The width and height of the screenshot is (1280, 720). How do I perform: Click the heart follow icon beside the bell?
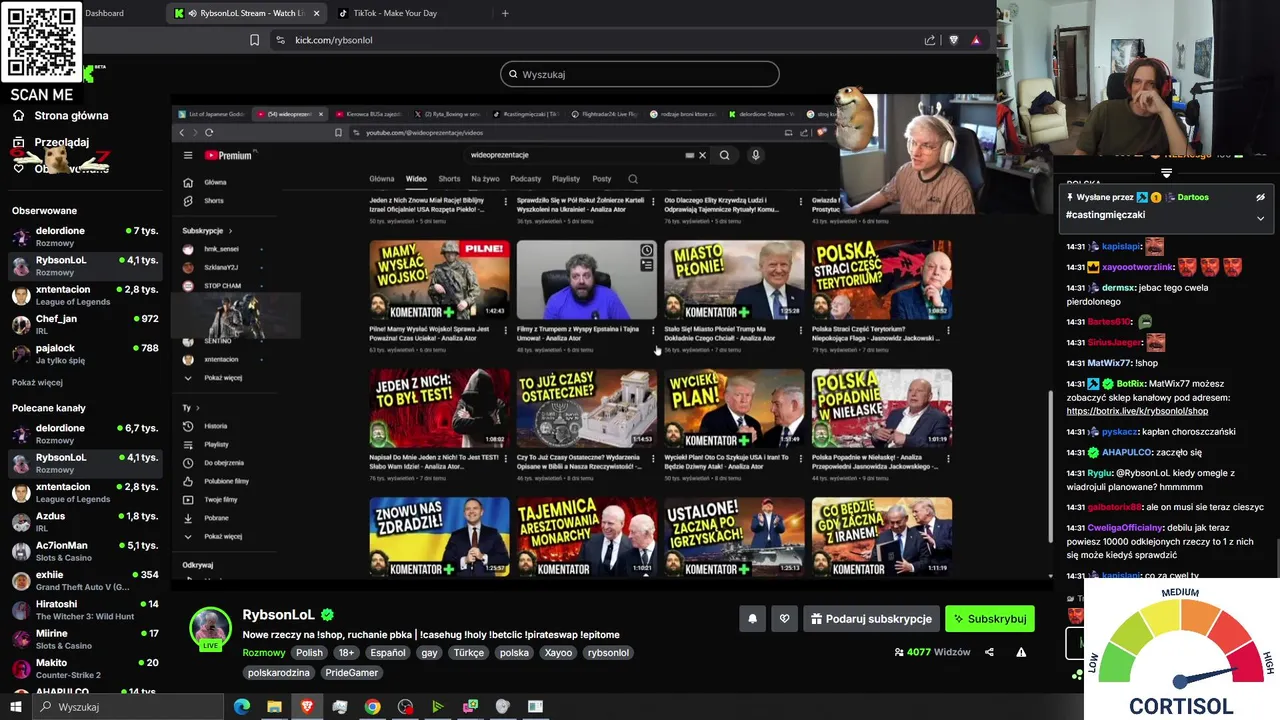coord(784,619)
